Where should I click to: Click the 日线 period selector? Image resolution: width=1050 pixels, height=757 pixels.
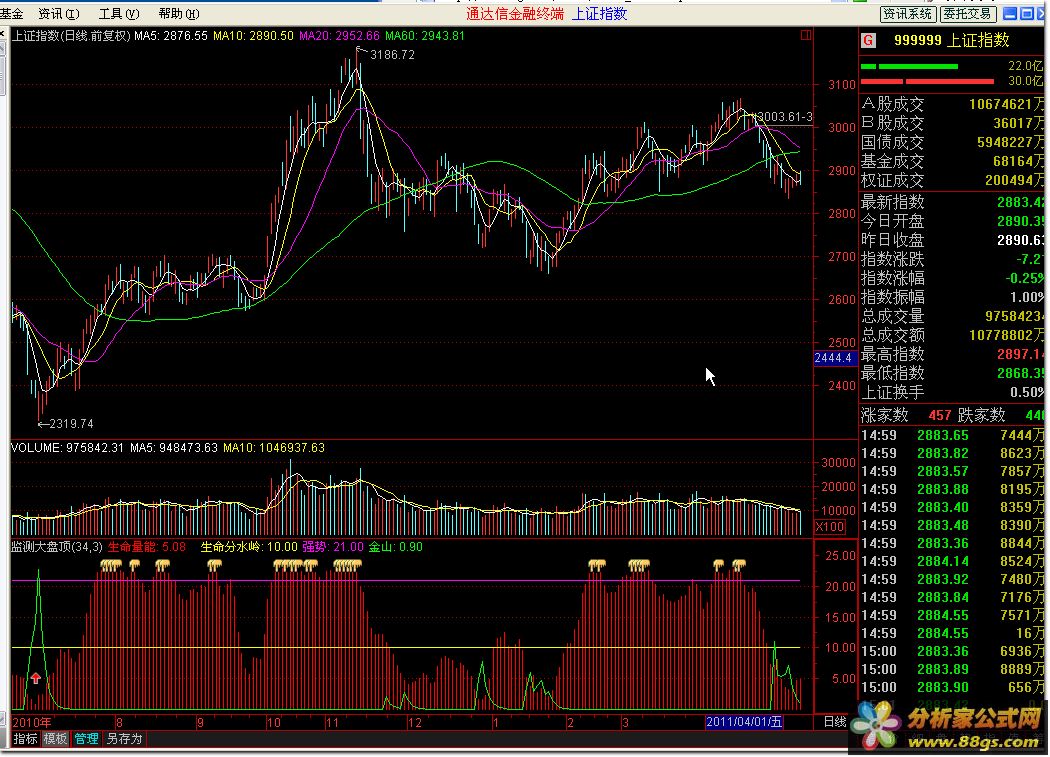[835, 721]
